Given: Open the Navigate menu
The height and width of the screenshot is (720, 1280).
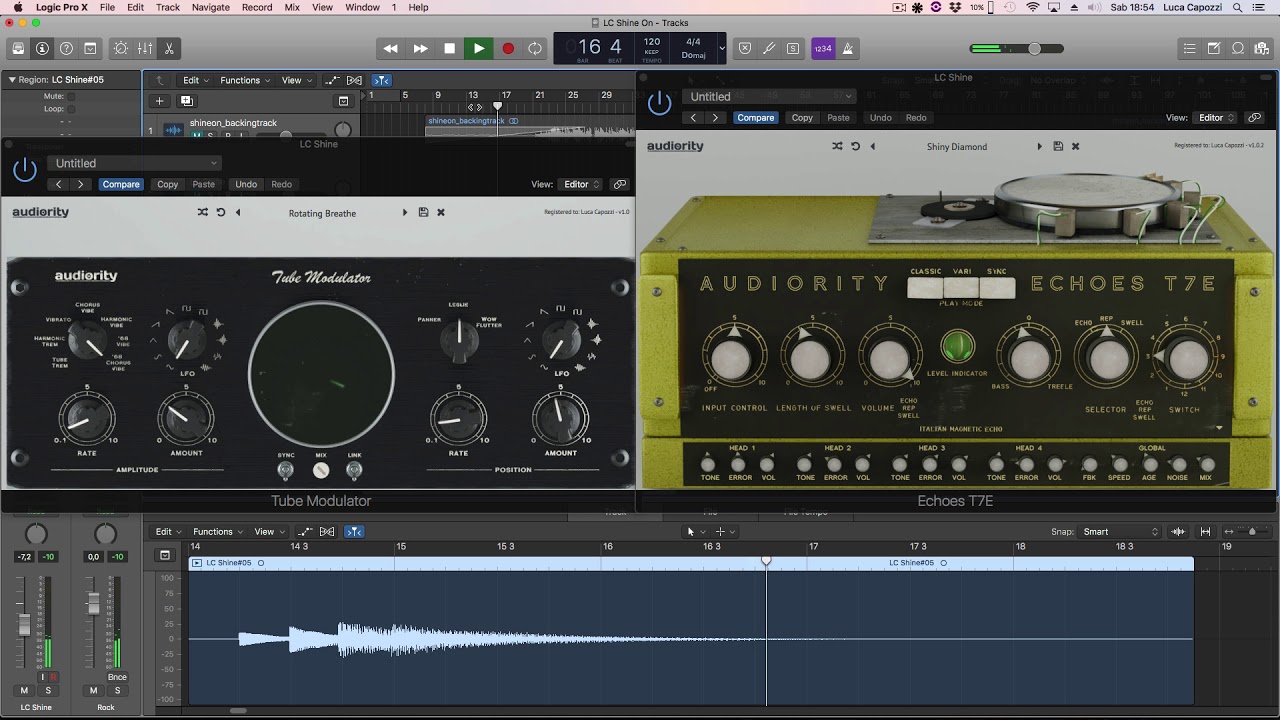Looking at the screenshot, I should pyautogui.click(x=210, y=7).
